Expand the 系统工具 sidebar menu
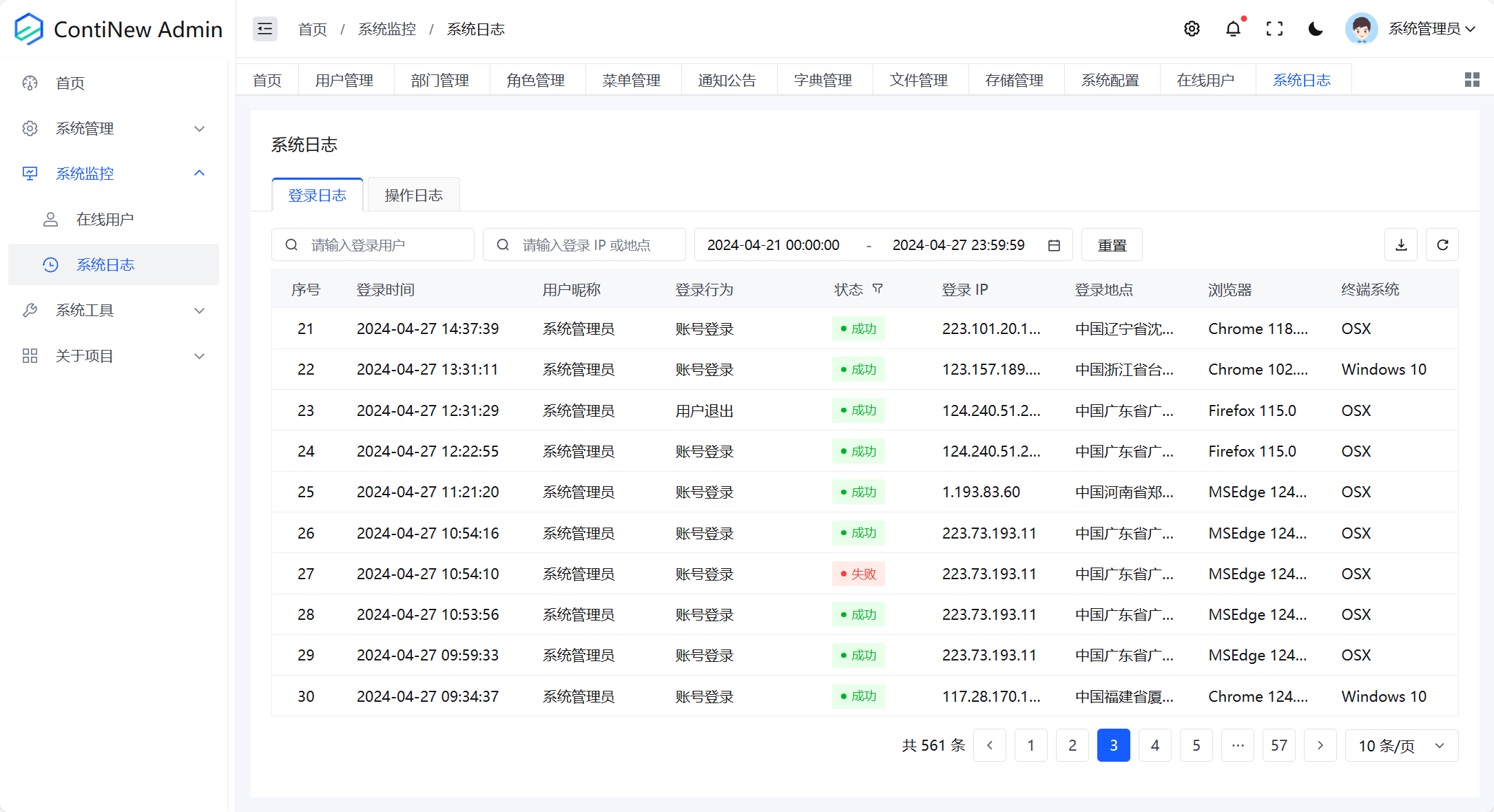This screenshot has height=812, width=1494. pos(85,310)
